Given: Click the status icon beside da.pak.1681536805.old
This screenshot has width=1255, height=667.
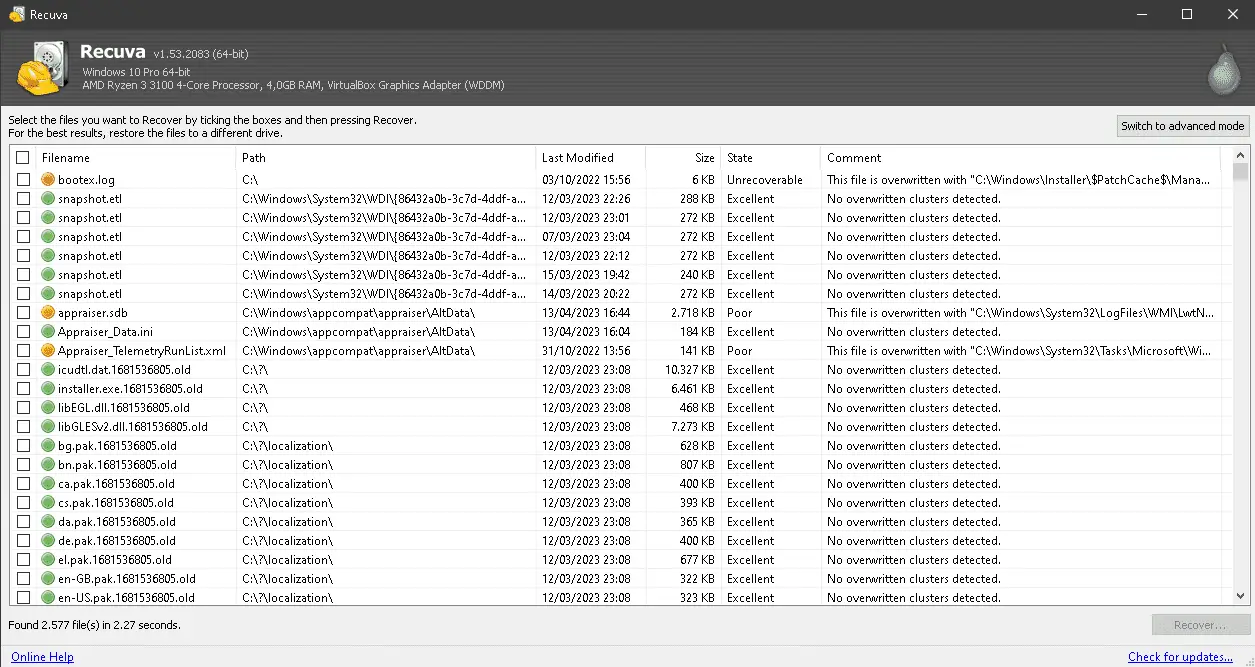Looking at the screenshot, I should click(x=48, y=522).
